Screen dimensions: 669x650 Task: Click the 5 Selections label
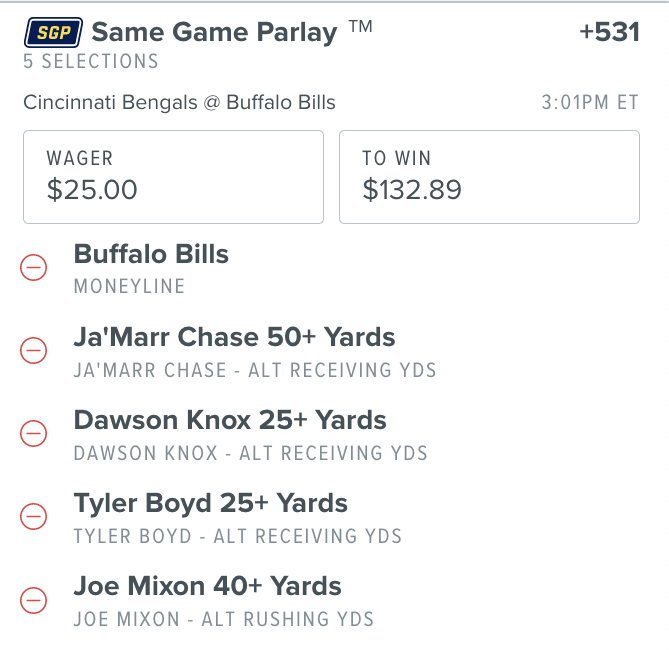coord(91,62)
